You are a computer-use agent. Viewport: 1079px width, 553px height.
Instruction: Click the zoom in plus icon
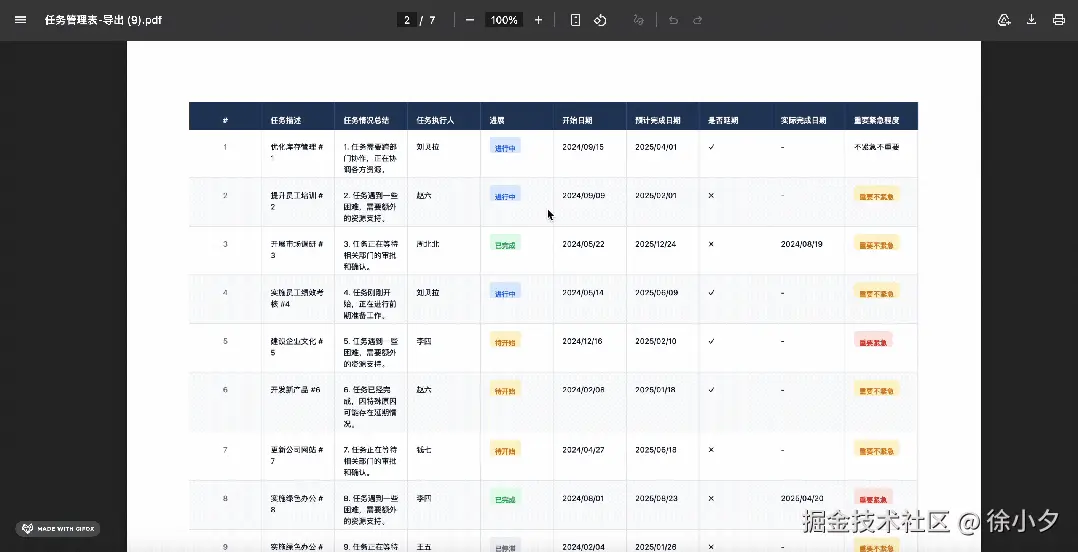[x=538, y=20]
